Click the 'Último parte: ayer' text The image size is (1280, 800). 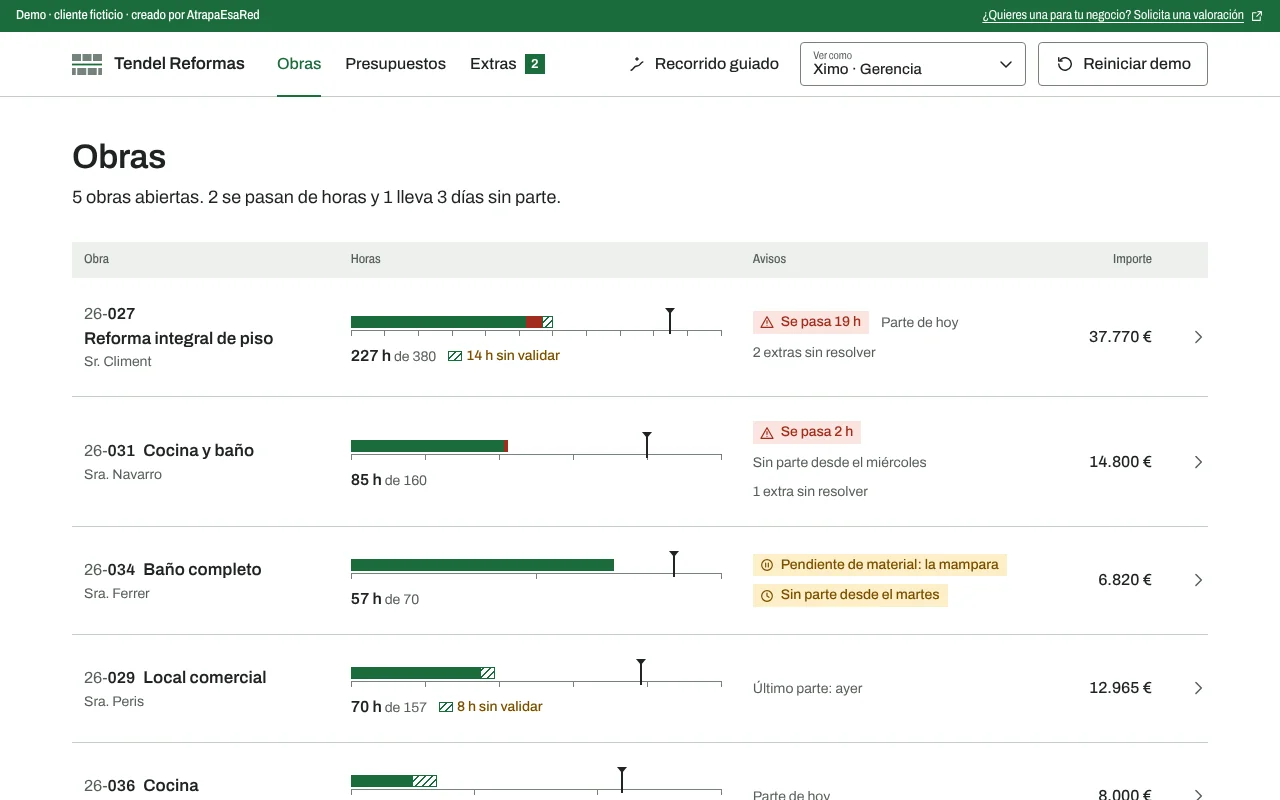808,688
